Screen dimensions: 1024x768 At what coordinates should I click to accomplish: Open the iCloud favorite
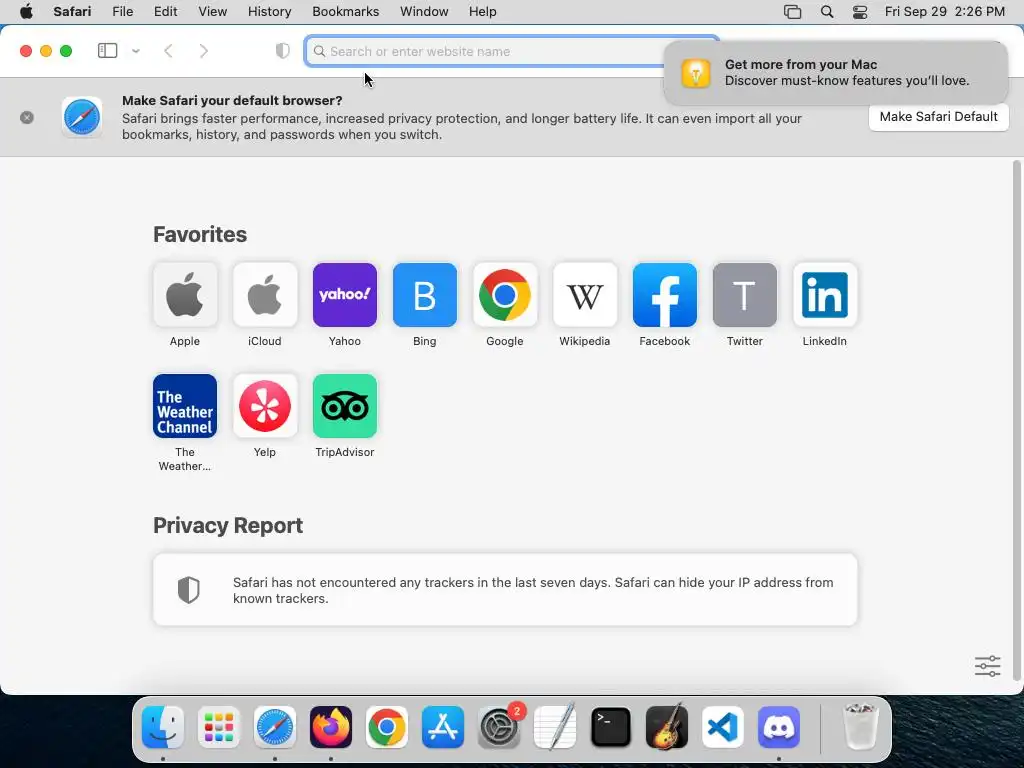pos(264,295)
